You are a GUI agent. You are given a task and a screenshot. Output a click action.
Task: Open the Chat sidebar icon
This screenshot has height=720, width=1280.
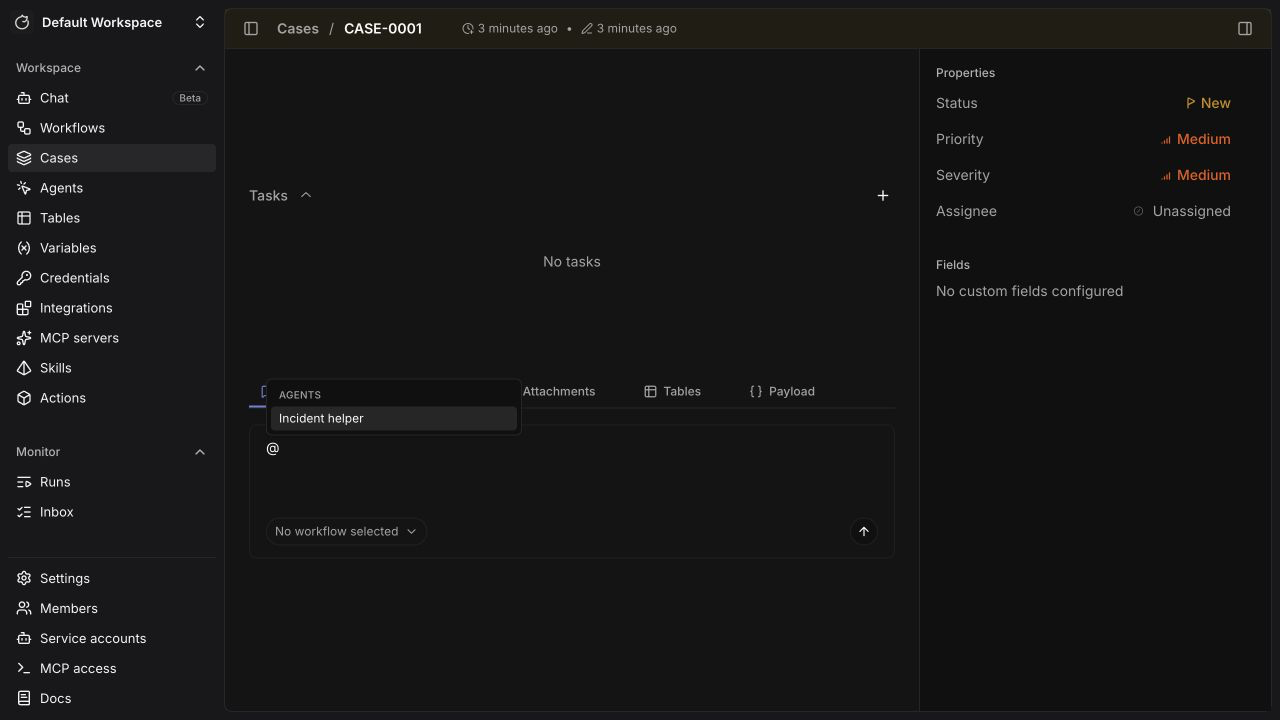(24, 98)
